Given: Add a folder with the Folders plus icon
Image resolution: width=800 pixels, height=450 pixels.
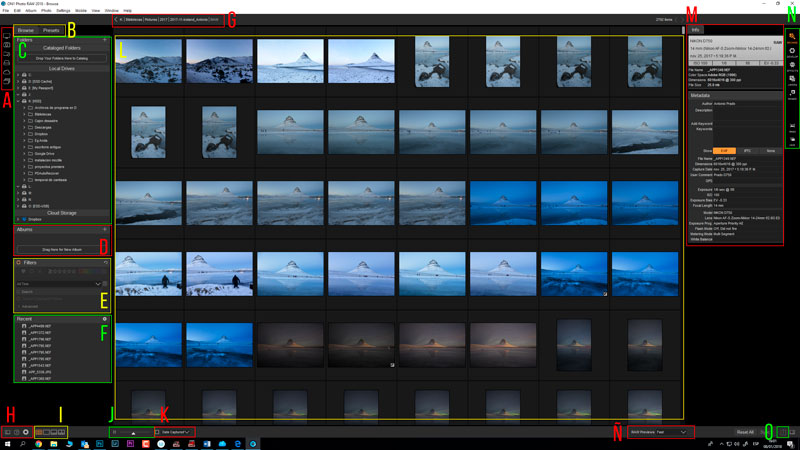Looking at the screenshot, I should tap(105, 40).
